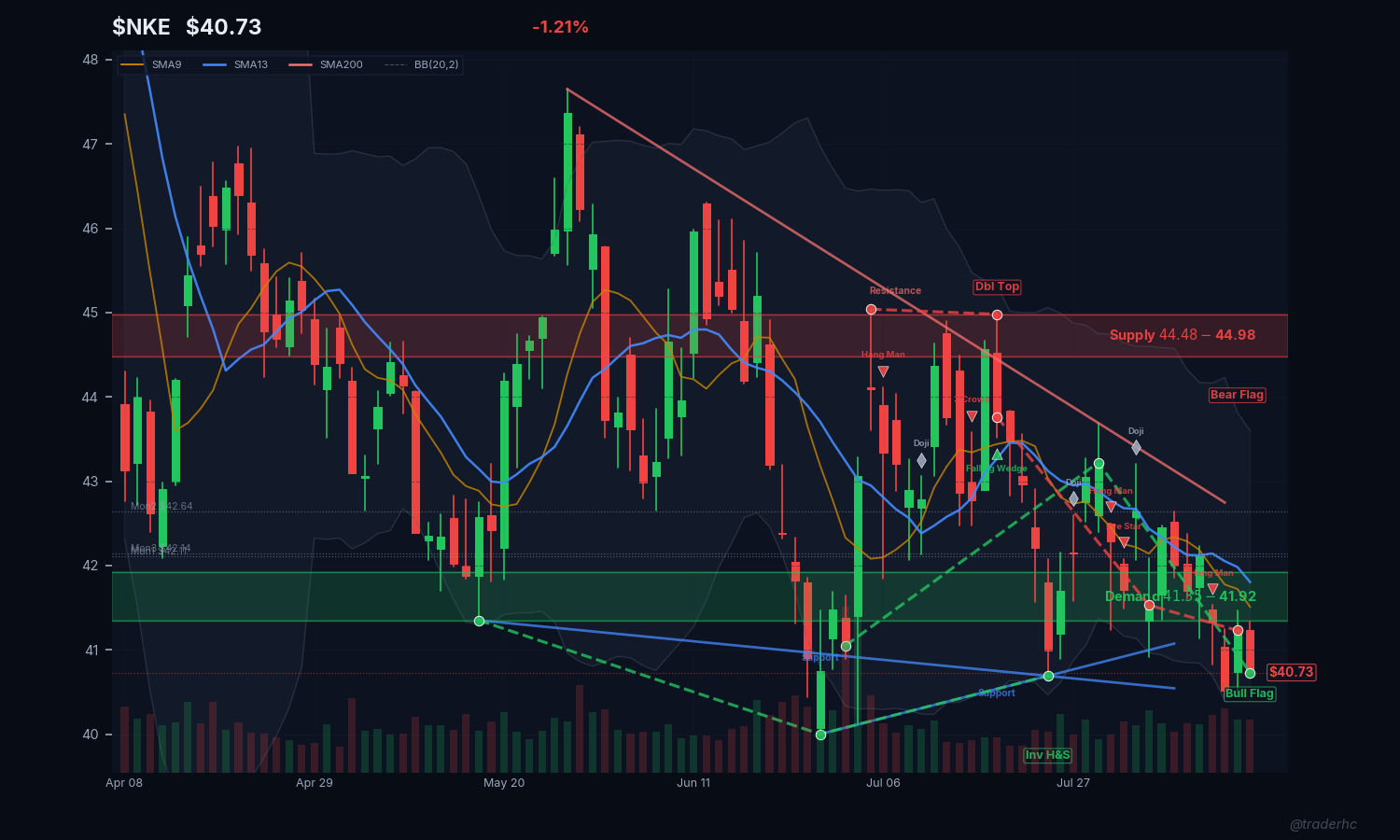Viewport: 1400px width, 840px height.
Task: Click the Eve Star red triangle marker
Action: (1124, 541)
